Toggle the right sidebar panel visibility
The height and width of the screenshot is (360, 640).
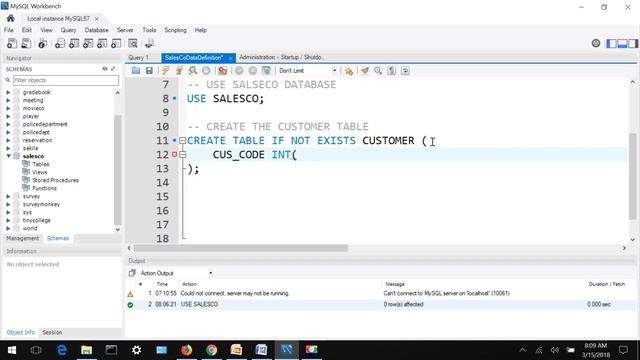coord(633,43)
